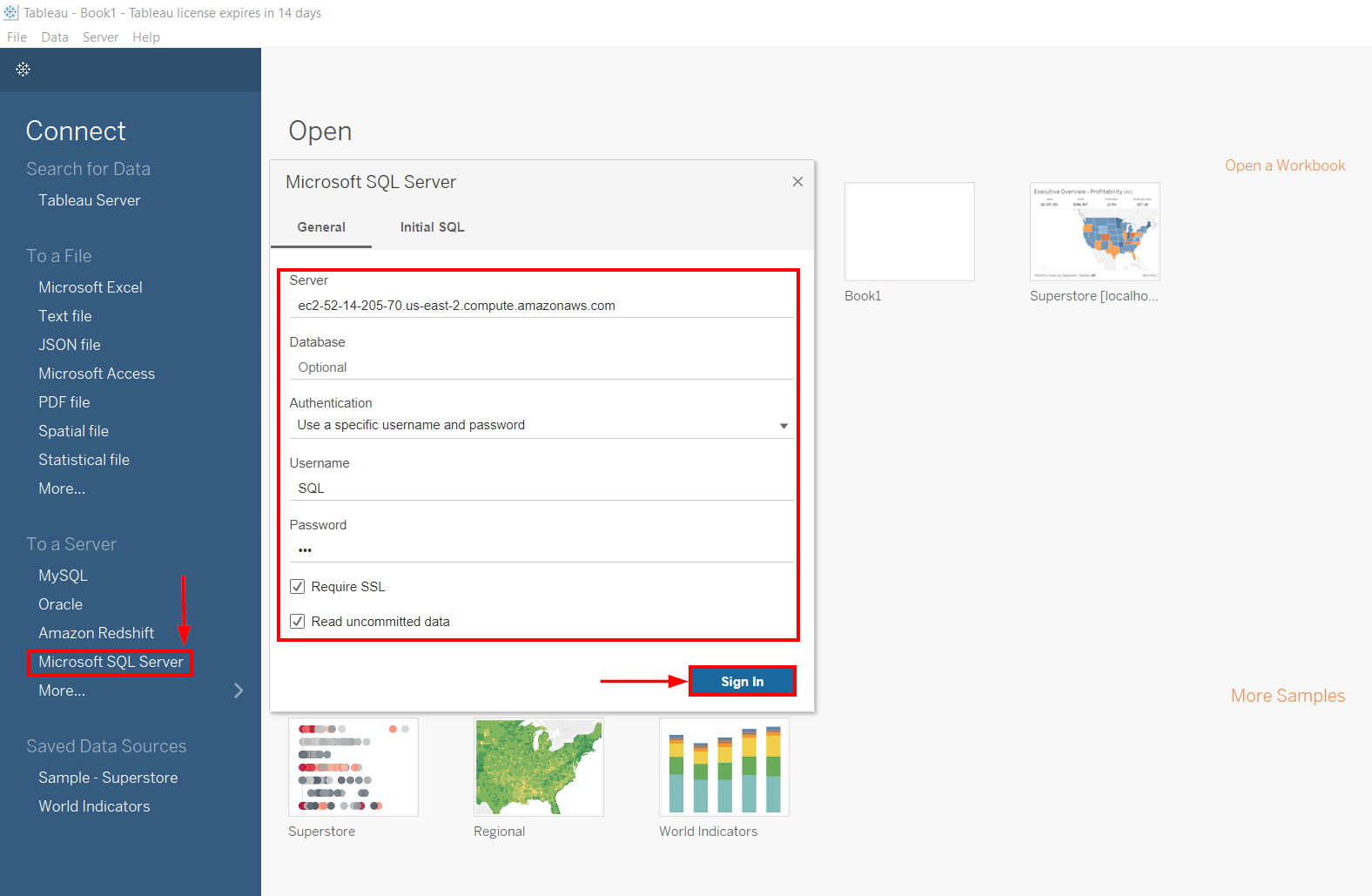Toggle the Require SSL checkbox
Image resolution: width=1372 pixels, height=896 pixels.
click(x=298, y=587)
